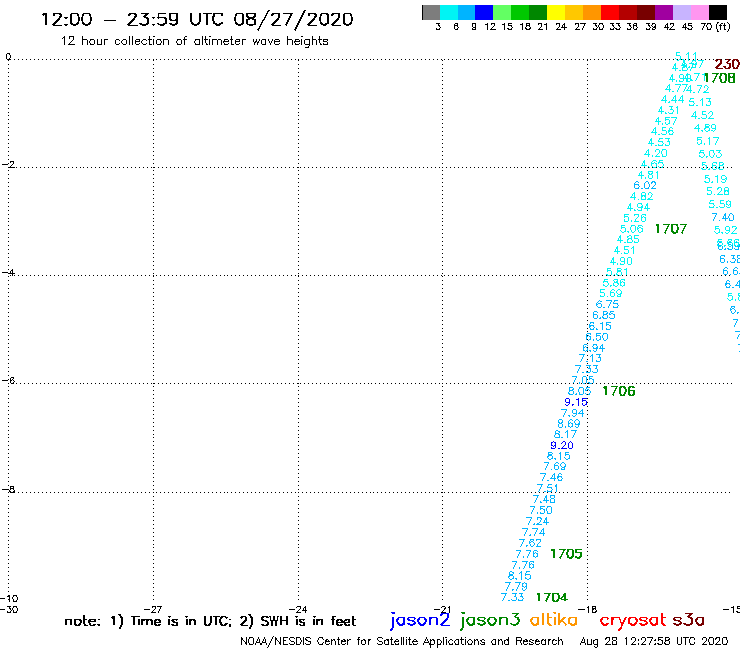Click the green track time label 1707
This screenshot has width=740, height=650.
tap(671, 229)
